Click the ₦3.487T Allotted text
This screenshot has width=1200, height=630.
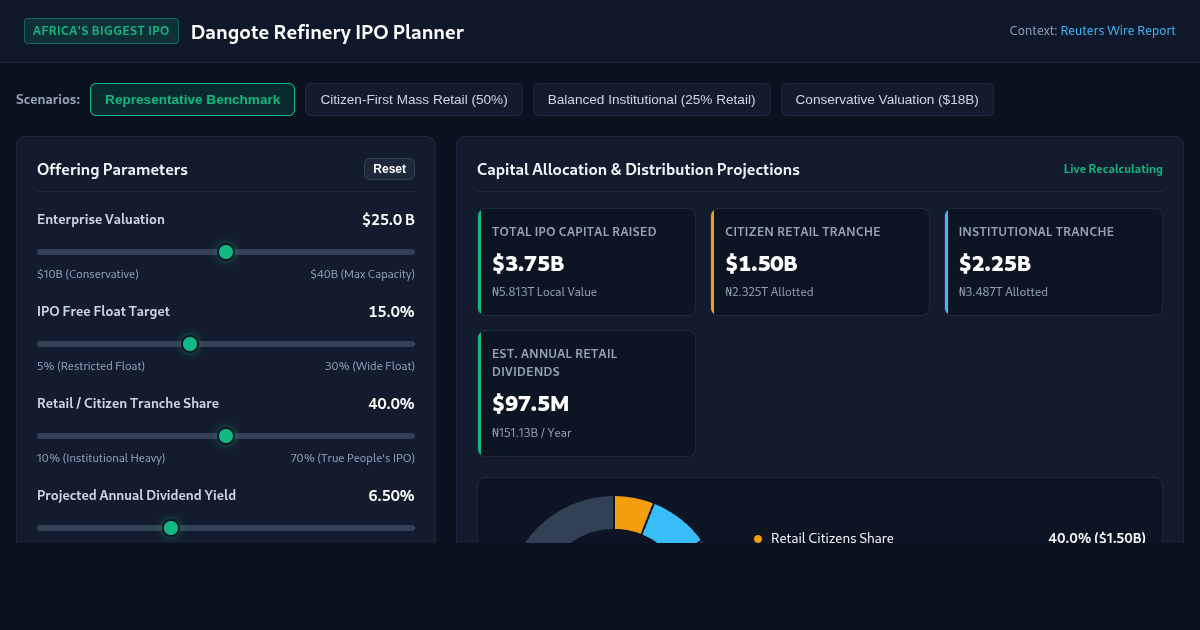click(x=1003, y=292)
